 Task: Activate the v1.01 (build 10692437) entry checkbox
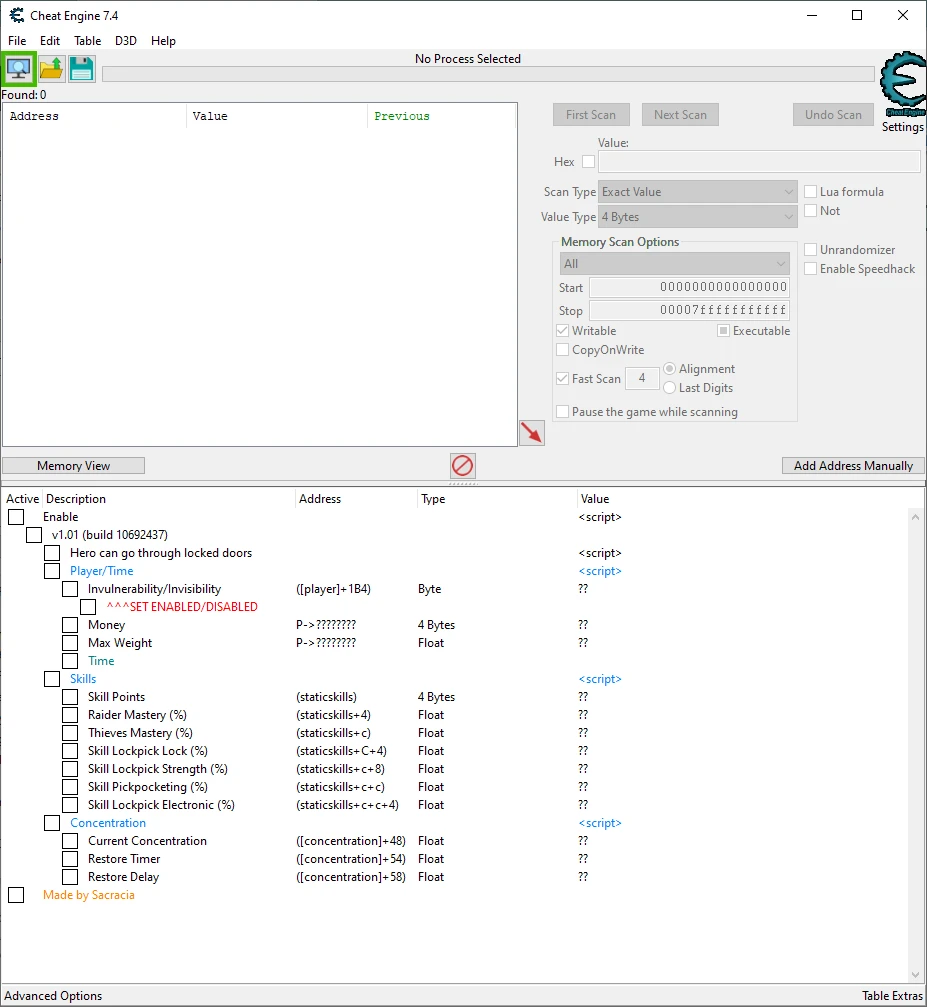click(x=34, y=535)
